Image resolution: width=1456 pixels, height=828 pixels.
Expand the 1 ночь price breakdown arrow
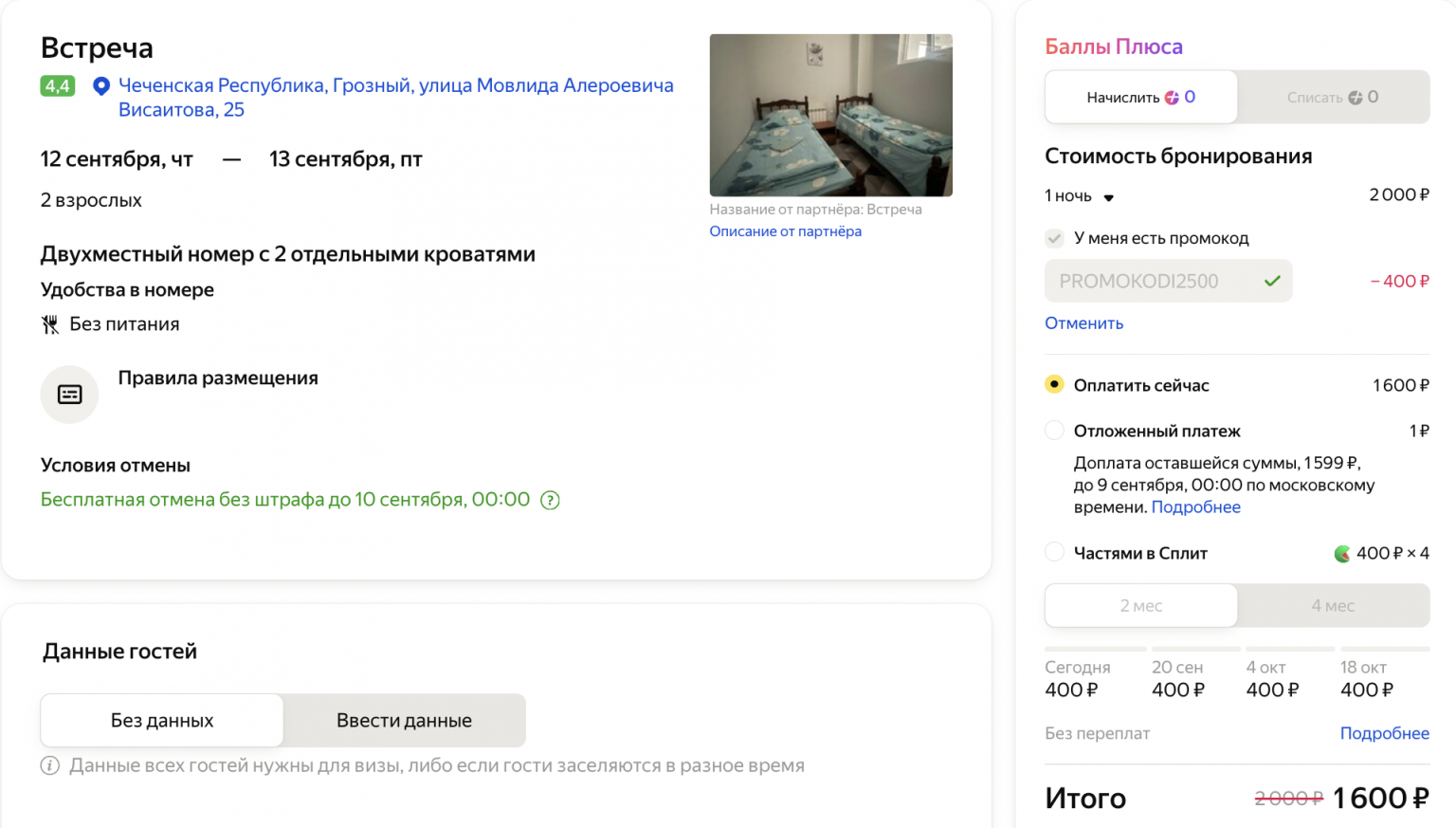tap(1108, 197)
